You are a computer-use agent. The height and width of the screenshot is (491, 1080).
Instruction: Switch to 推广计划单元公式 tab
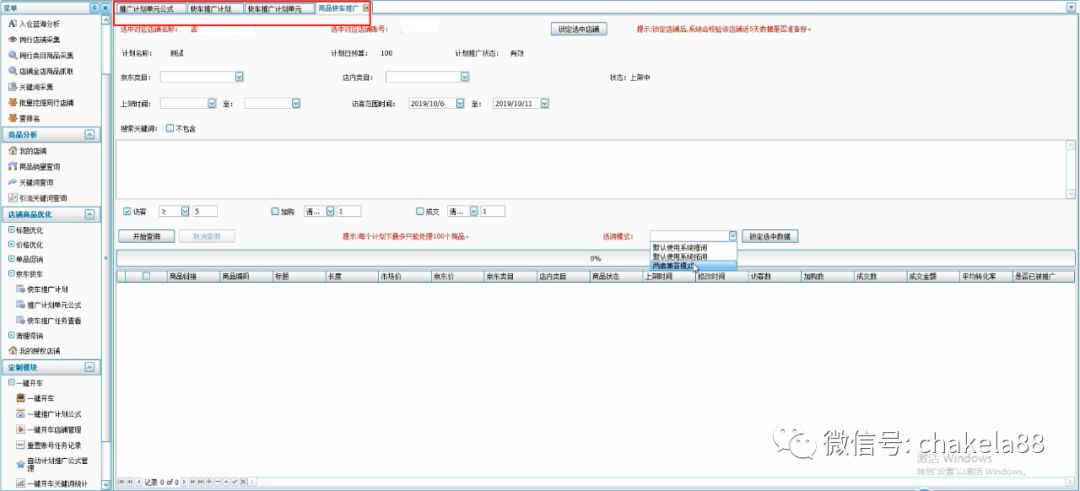click(149, 9)
